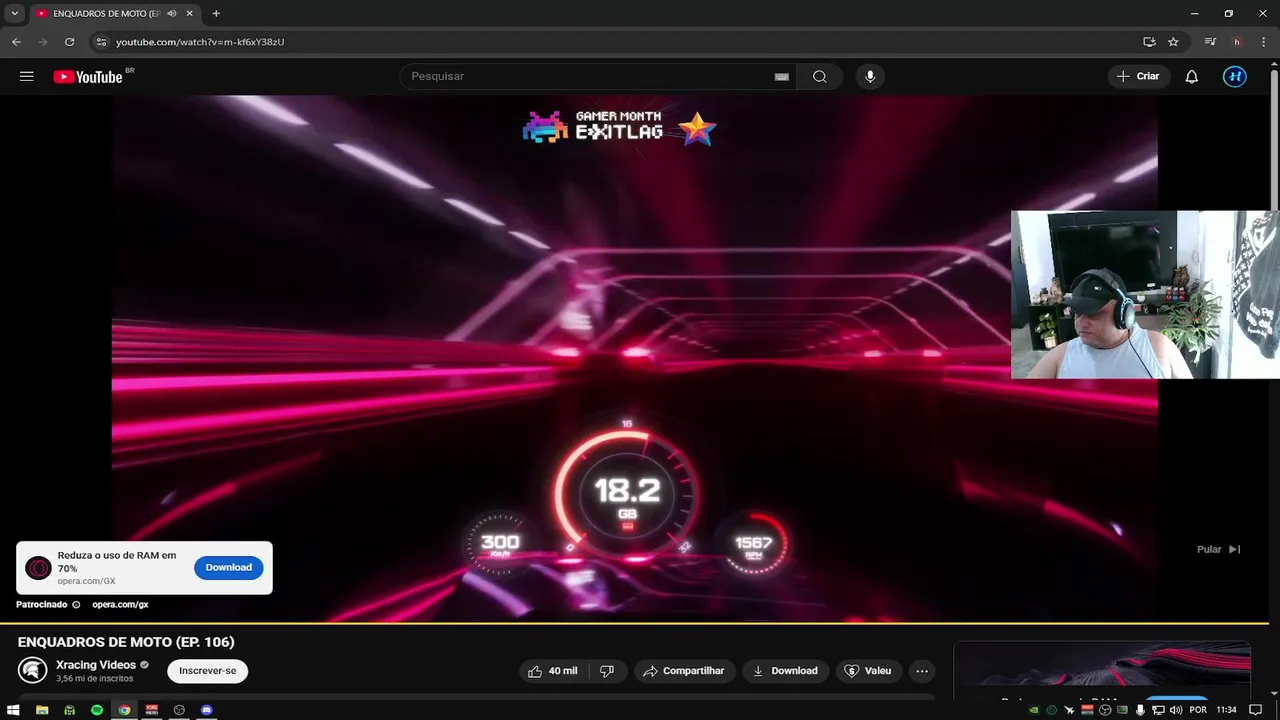Viewport: 1280px width, 720px height.
Task: Click the video progress bar
Action: pyautogui.click(x=634, y=622)
